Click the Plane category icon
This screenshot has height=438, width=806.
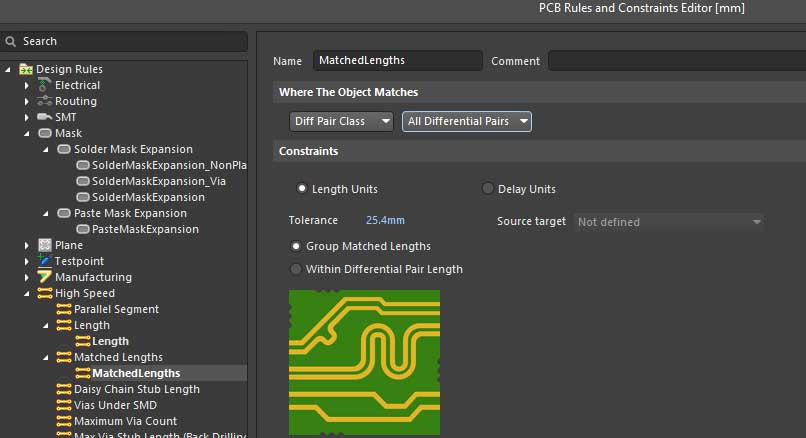[x=45, y=245]
